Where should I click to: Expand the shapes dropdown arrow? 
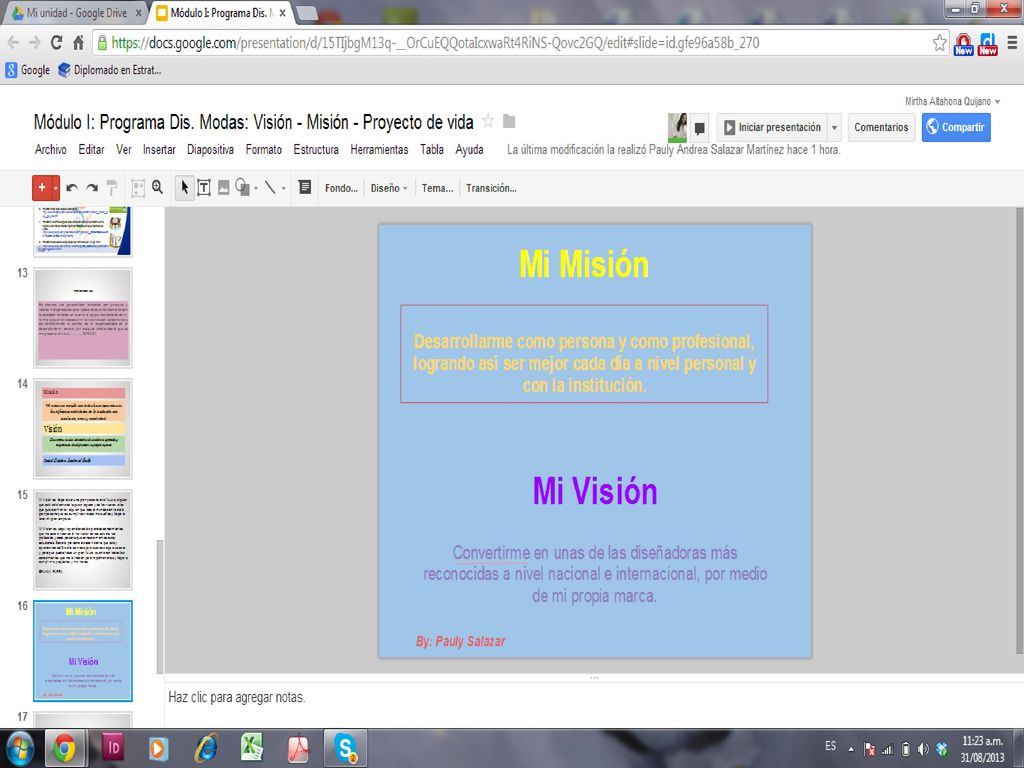click(255, 188)
